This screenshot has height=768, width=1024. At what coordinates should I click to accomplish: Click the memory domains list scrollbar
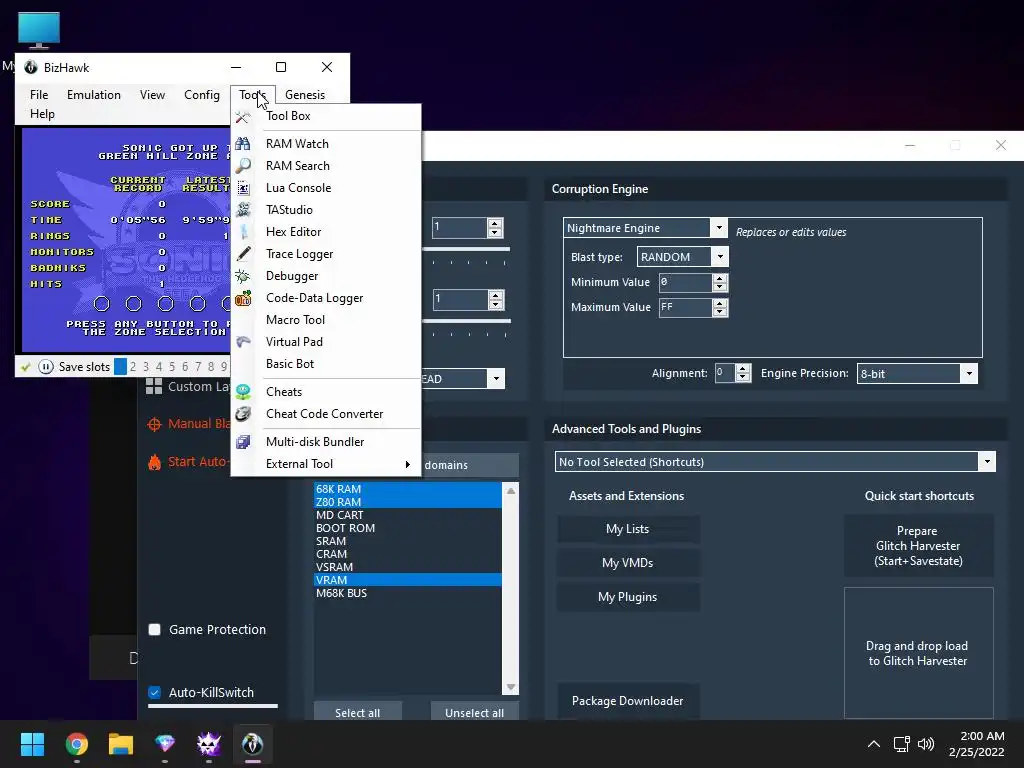tap(511, 588)
